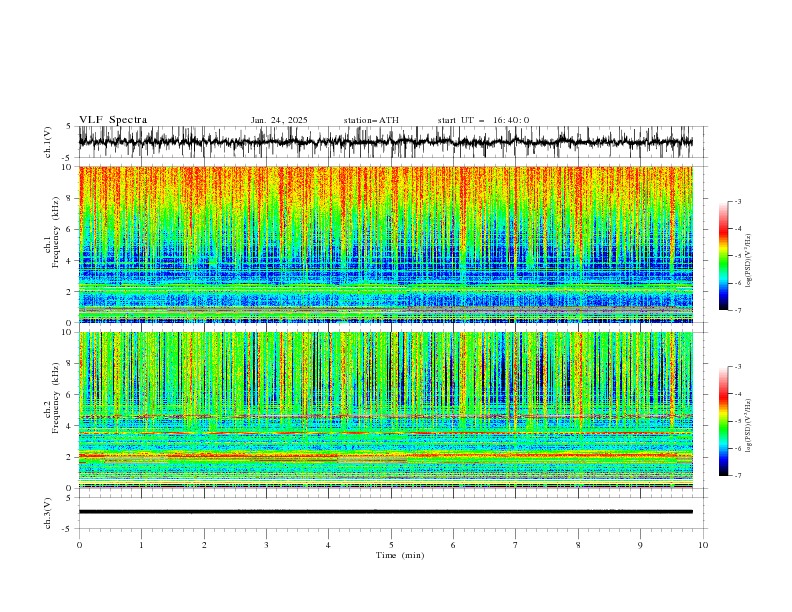The image size is (792, 612).
Task: Click the ch.1 PSD color bar
Action: [x=724, y=255]
